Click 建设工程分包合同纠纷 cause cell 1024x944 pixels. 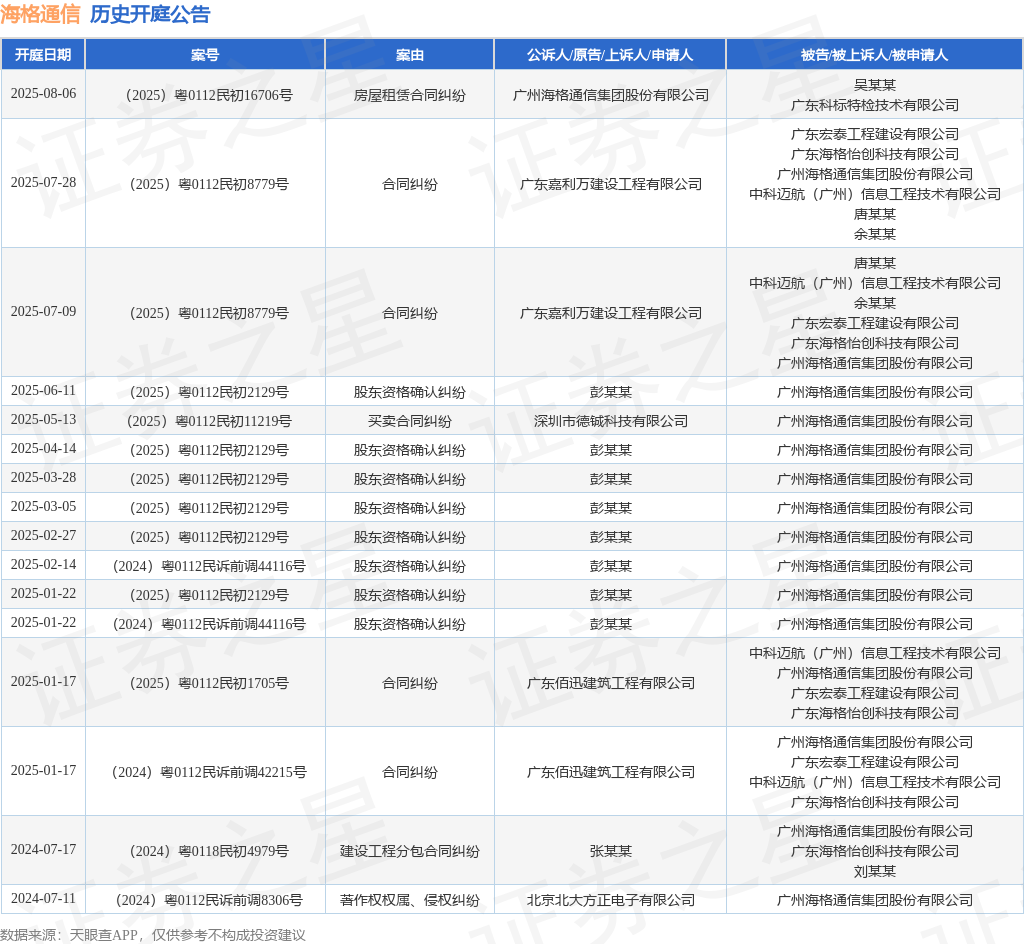coord(409,851)
